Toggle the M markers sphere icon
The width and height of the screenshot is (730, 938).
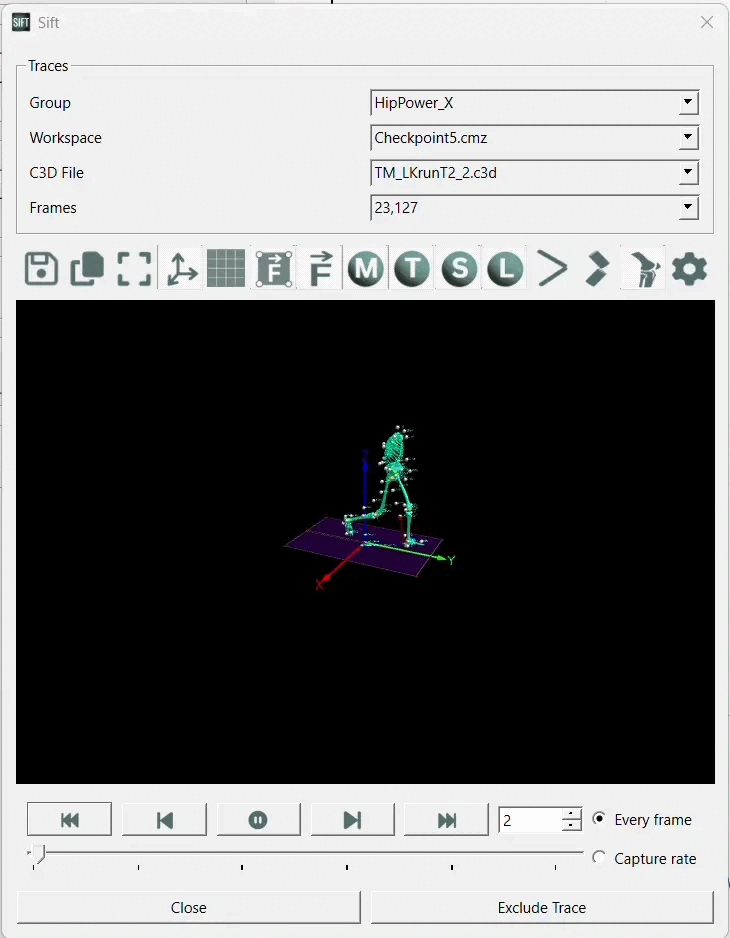pos(366,269)
